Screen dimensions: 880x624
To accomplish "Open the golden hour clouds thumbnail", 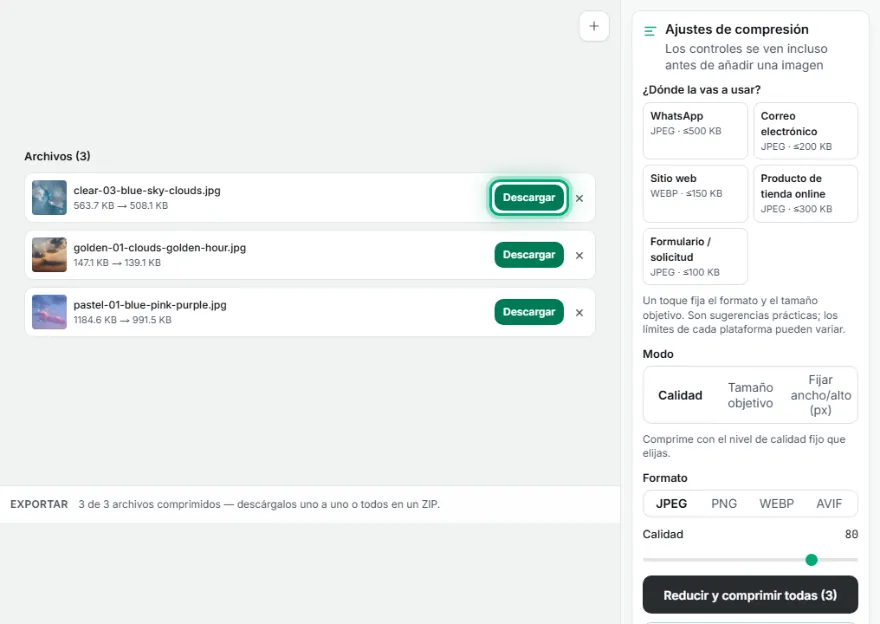I will click(x=49, y=255).
